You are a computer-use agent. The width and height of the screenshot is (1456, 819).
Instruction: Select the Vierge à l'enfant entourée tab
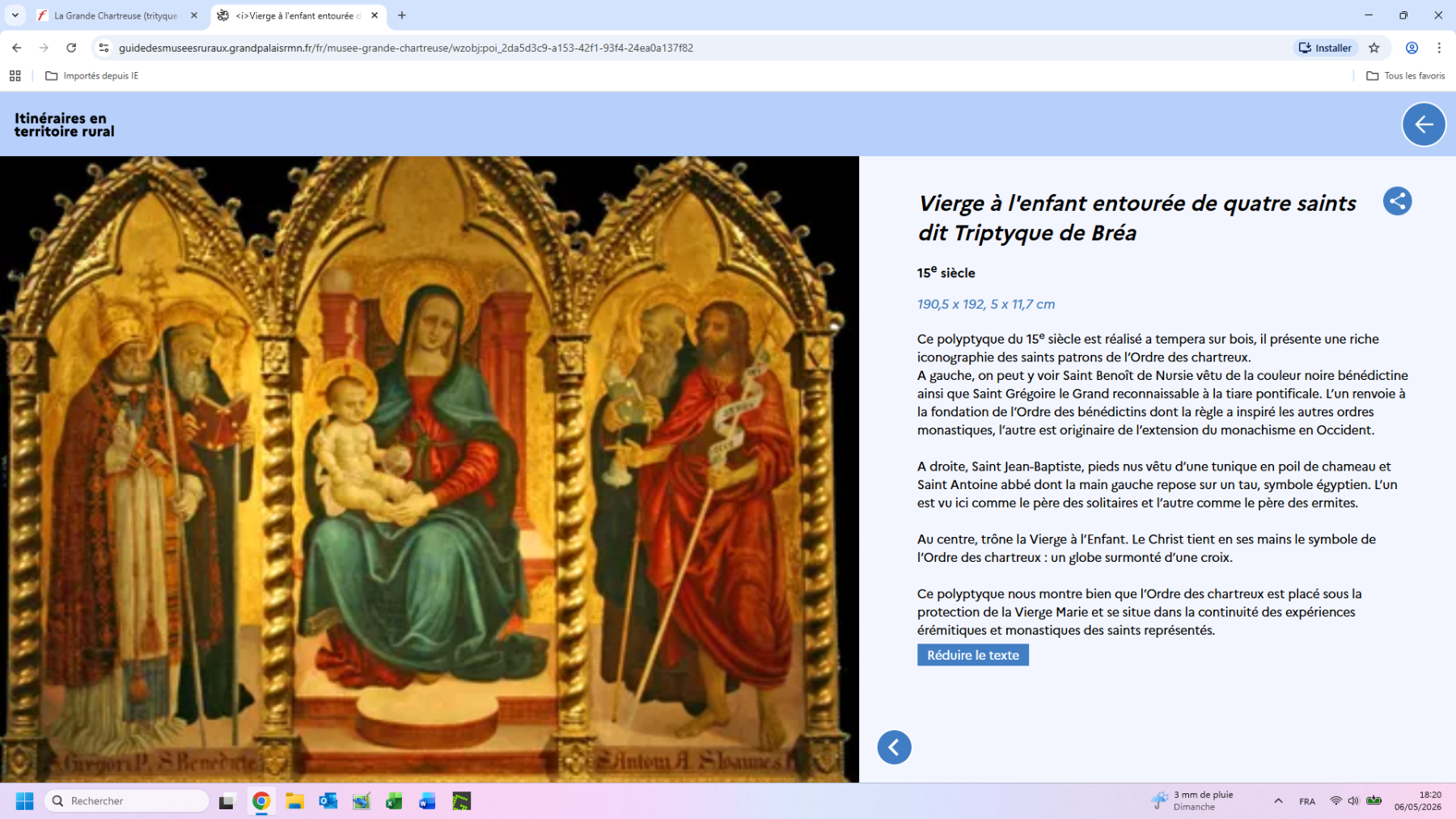click(298, 15)
